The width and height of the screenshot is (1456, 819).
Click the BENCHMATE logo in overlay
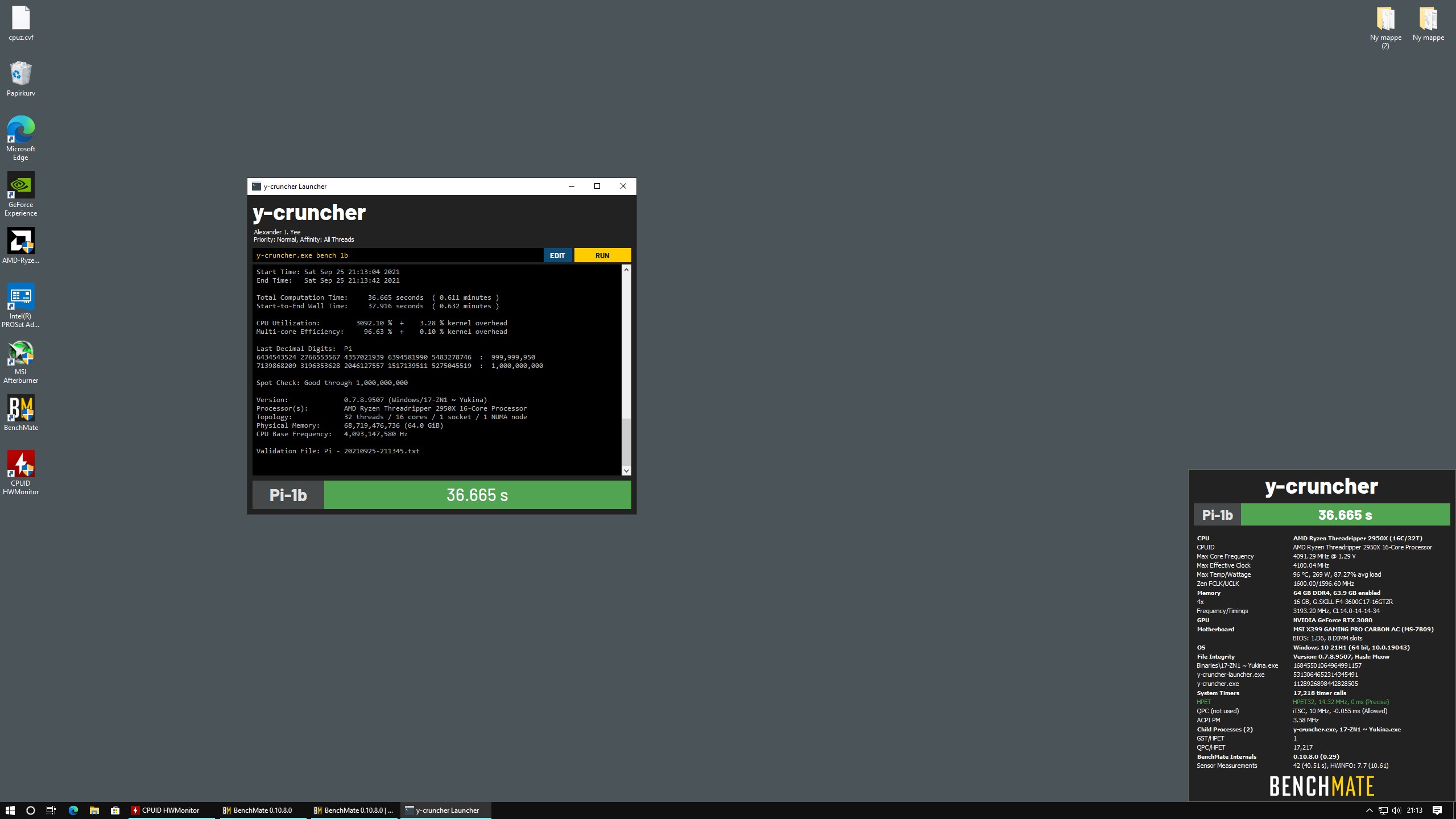(1322, 786)
